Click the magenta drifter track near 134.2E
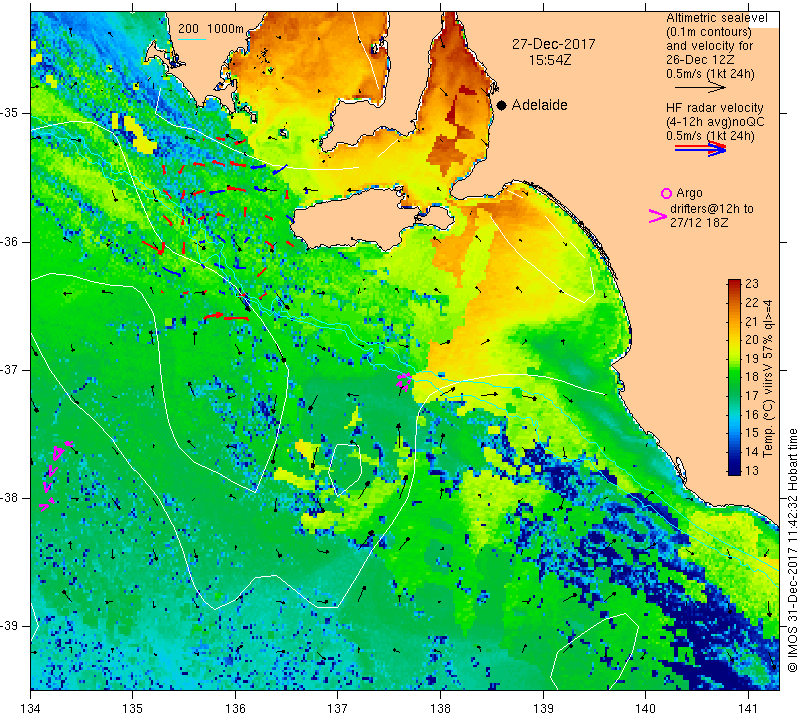Screen dimensions: 800x720 click(54, 475)
